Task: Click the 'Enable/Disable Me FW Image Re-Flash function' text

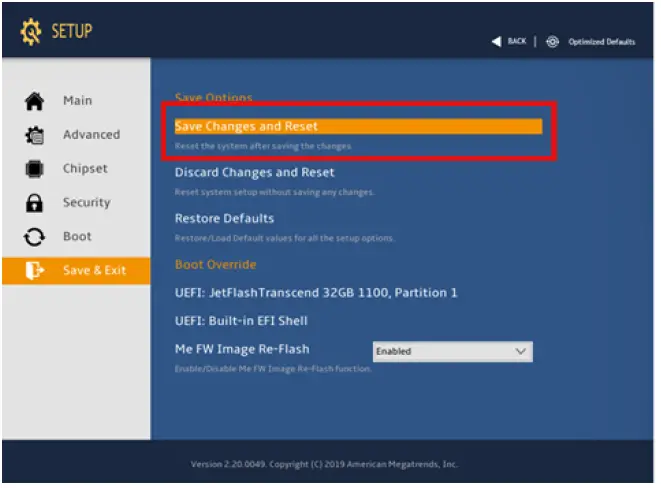Action: coord(273,369)
